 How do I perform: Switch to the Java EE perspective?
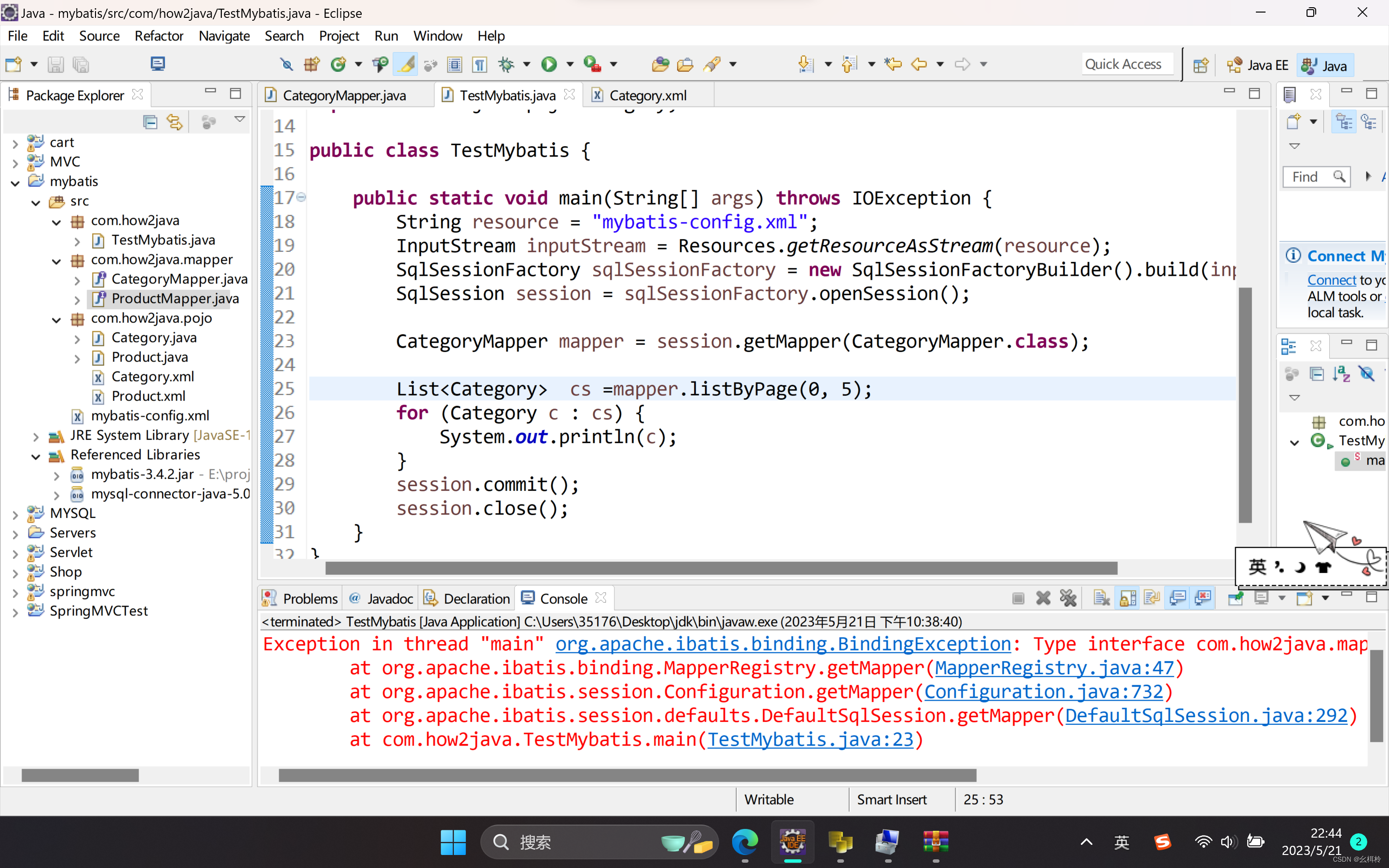1257,65
